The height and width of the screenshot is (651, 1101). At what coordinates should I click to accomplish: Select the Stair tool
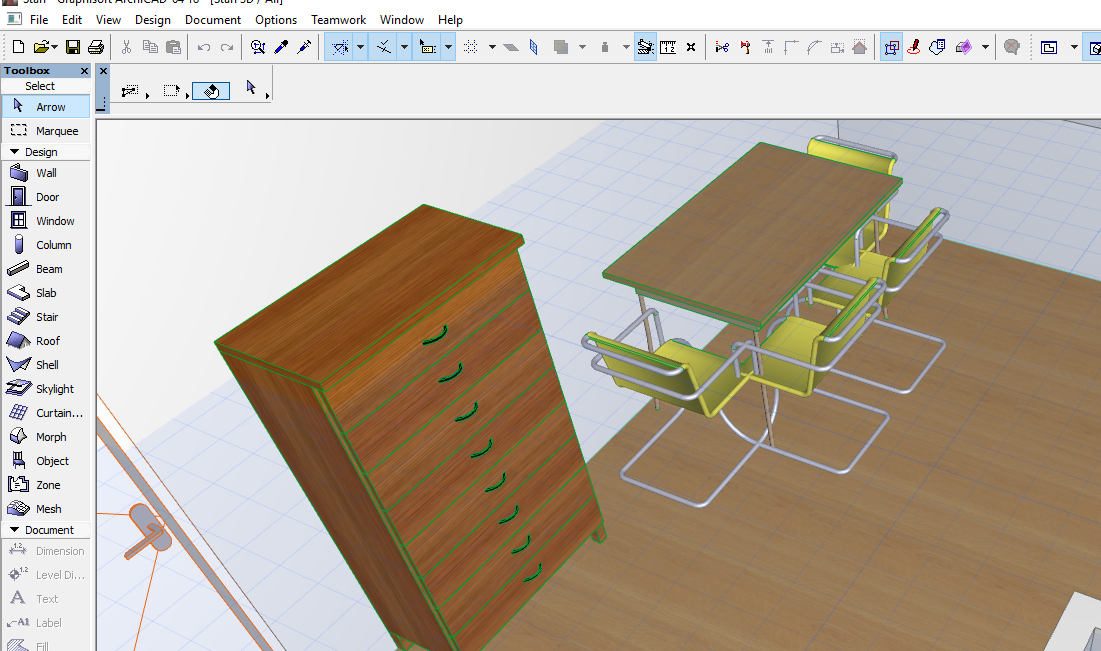pos(46,317)
